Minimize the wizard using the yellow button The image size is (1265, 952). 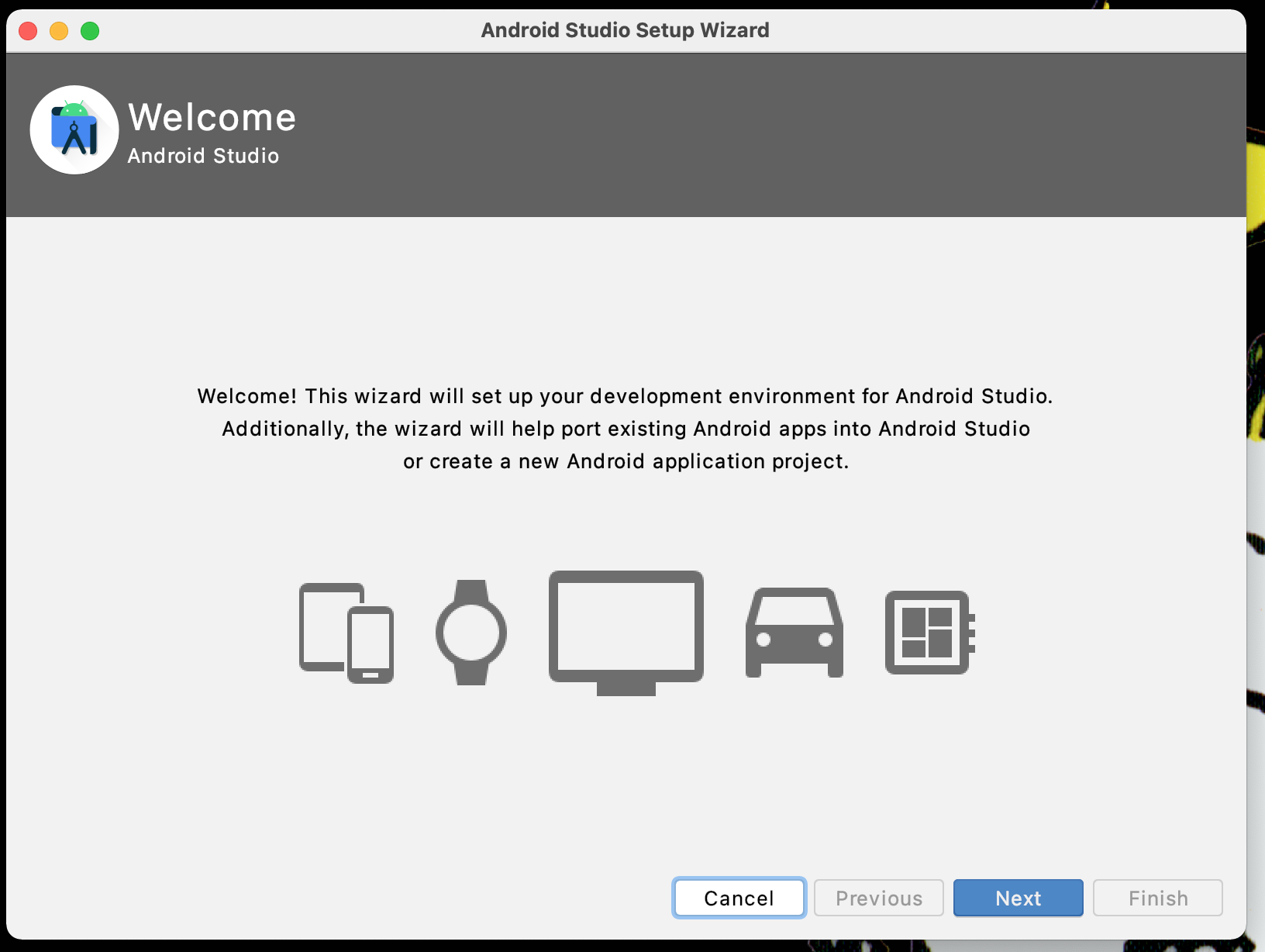coord(59,31)
